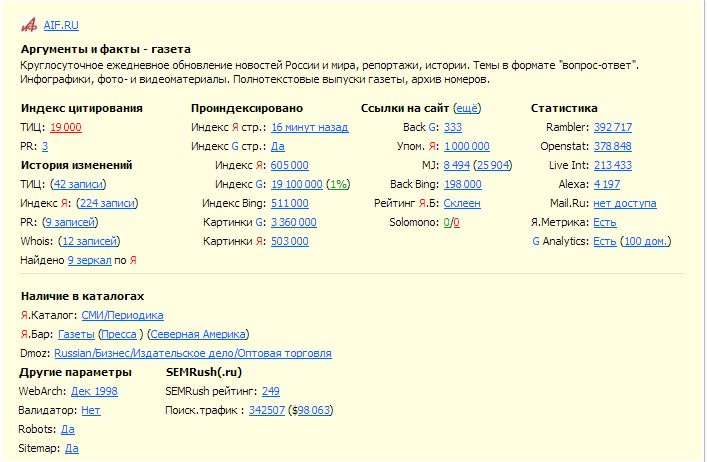This screenshot has width=707, height=462.
Task: Open WebArch Дек 1998 archive link
Action: (92, 391)
